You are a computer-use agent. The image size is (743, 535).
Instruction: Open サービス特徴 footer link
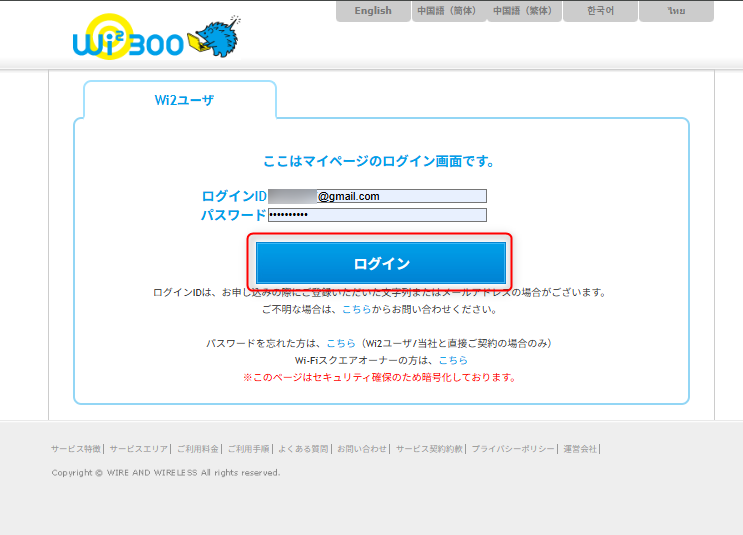[x=76, y=449]
